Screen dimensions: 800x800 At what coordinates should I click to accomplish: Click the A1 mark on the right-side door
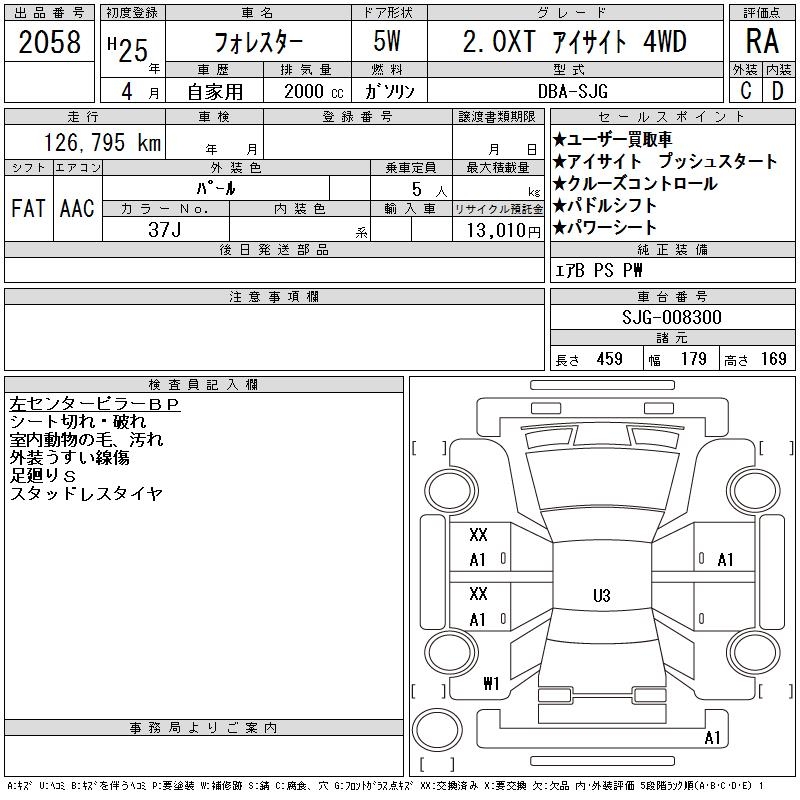(x=726, y=560)
